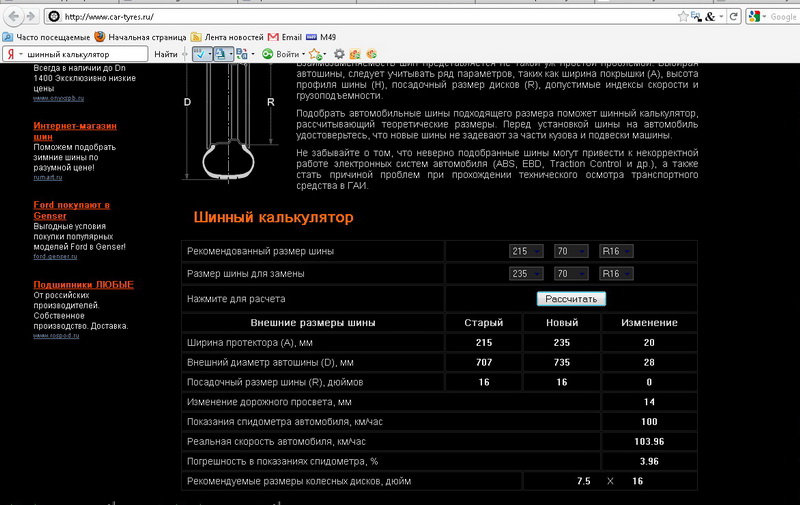The image size is (800, 505).
Task: Expand the Google search engine selector arrow
Action: point(764,17)
